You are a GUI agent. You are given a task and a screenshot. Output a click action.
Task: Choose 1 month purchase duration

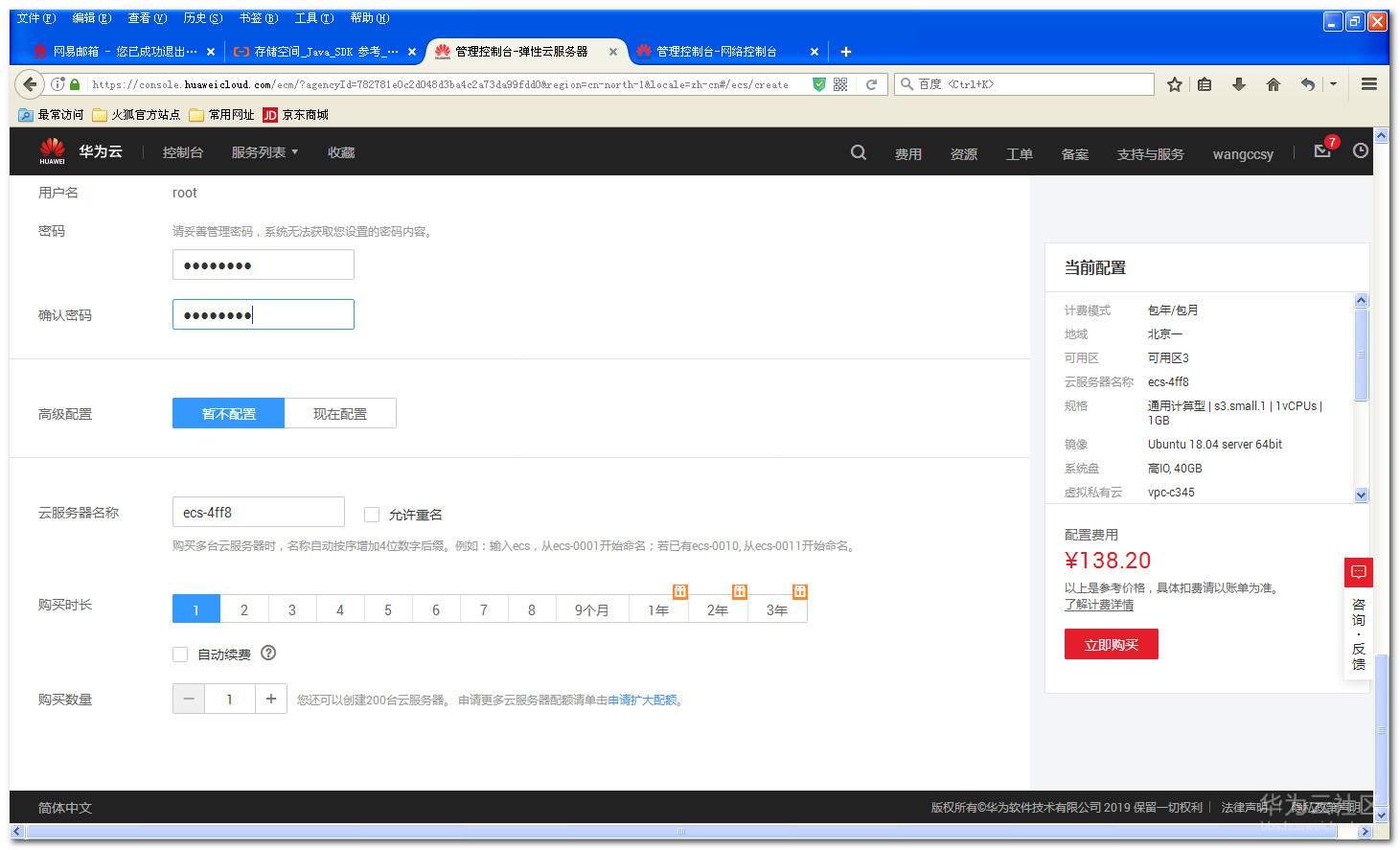pos(196,609)
